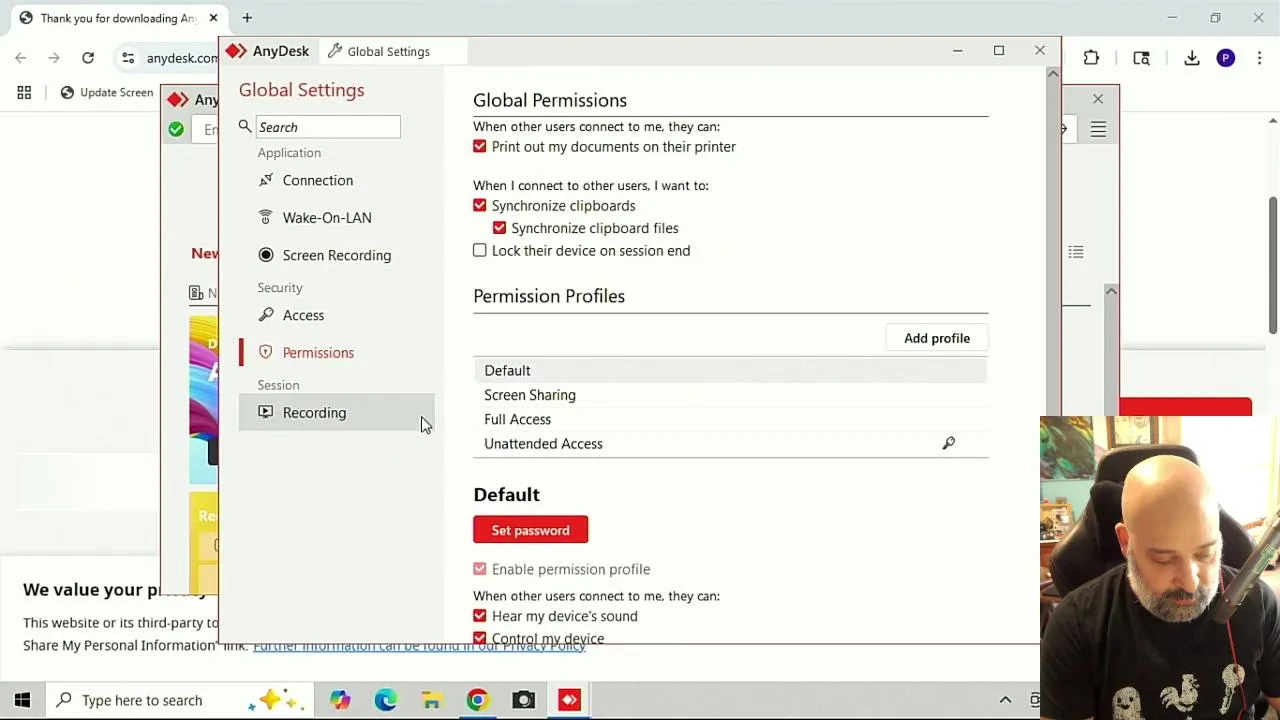
Task: Open Windows Start menu
Action: (x=22, y=700)
